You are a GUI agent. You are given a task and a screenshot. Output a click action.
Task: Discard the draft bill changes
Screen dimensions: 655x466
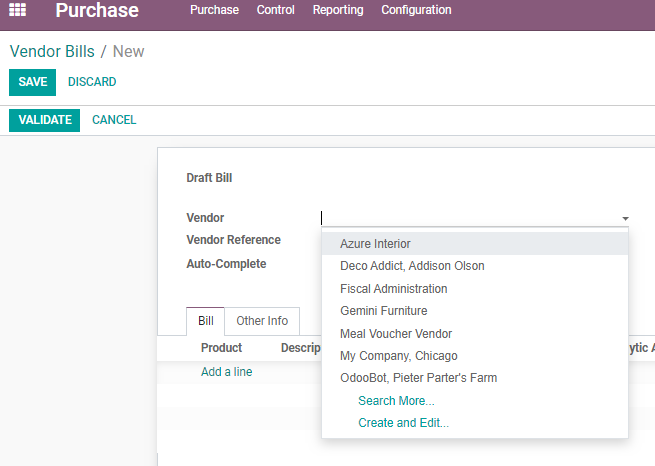[92, 82]
